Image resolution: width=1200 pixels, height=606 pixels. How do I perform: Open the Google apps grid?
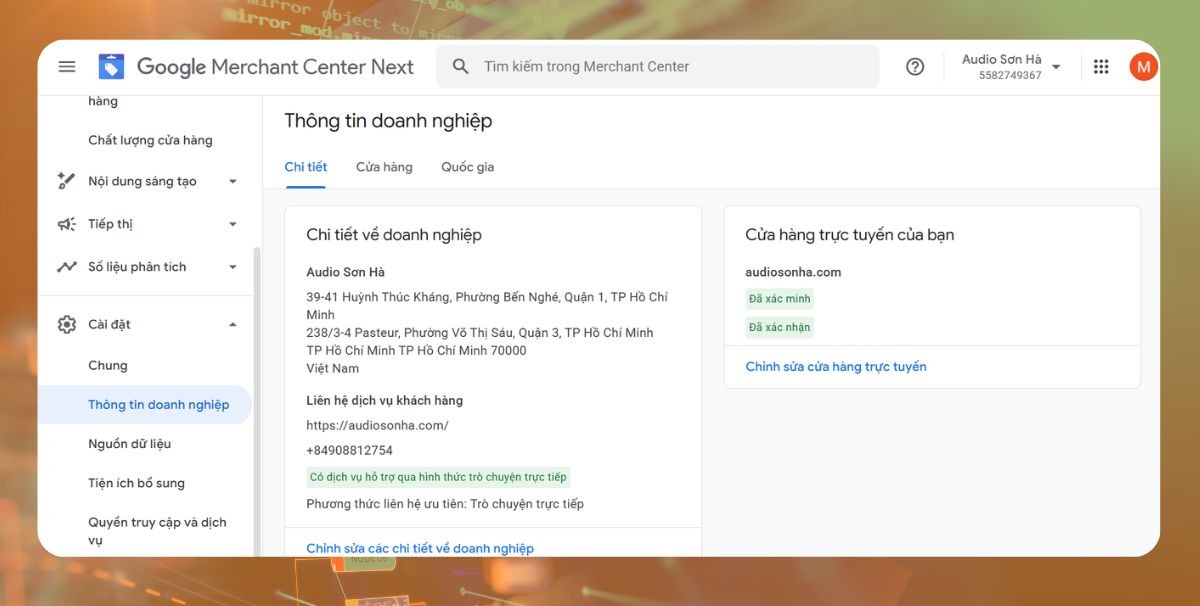[x=1101, y=67]
